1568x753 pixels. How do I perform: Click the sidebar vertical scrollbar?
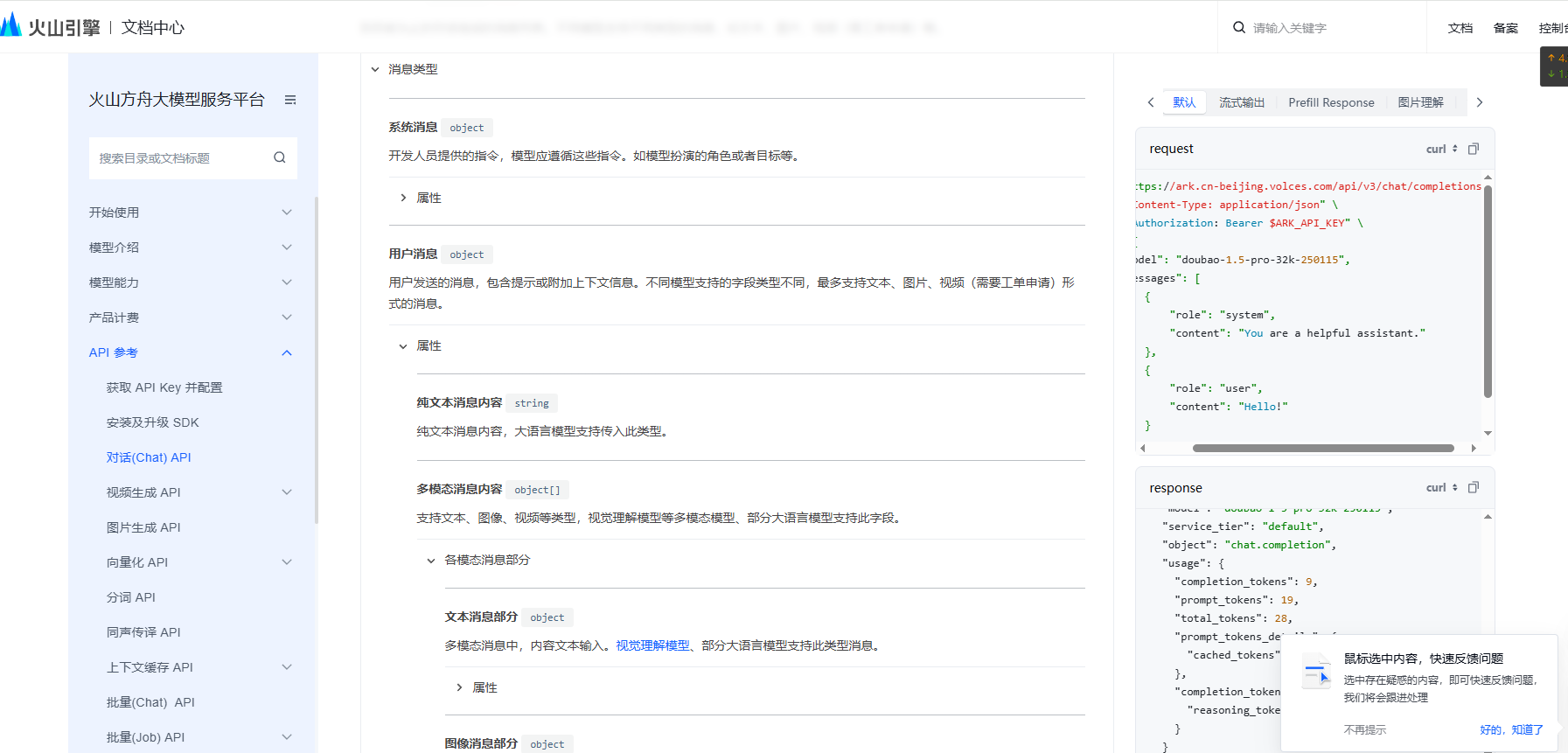pyautogui.click(x=316, y=360)
